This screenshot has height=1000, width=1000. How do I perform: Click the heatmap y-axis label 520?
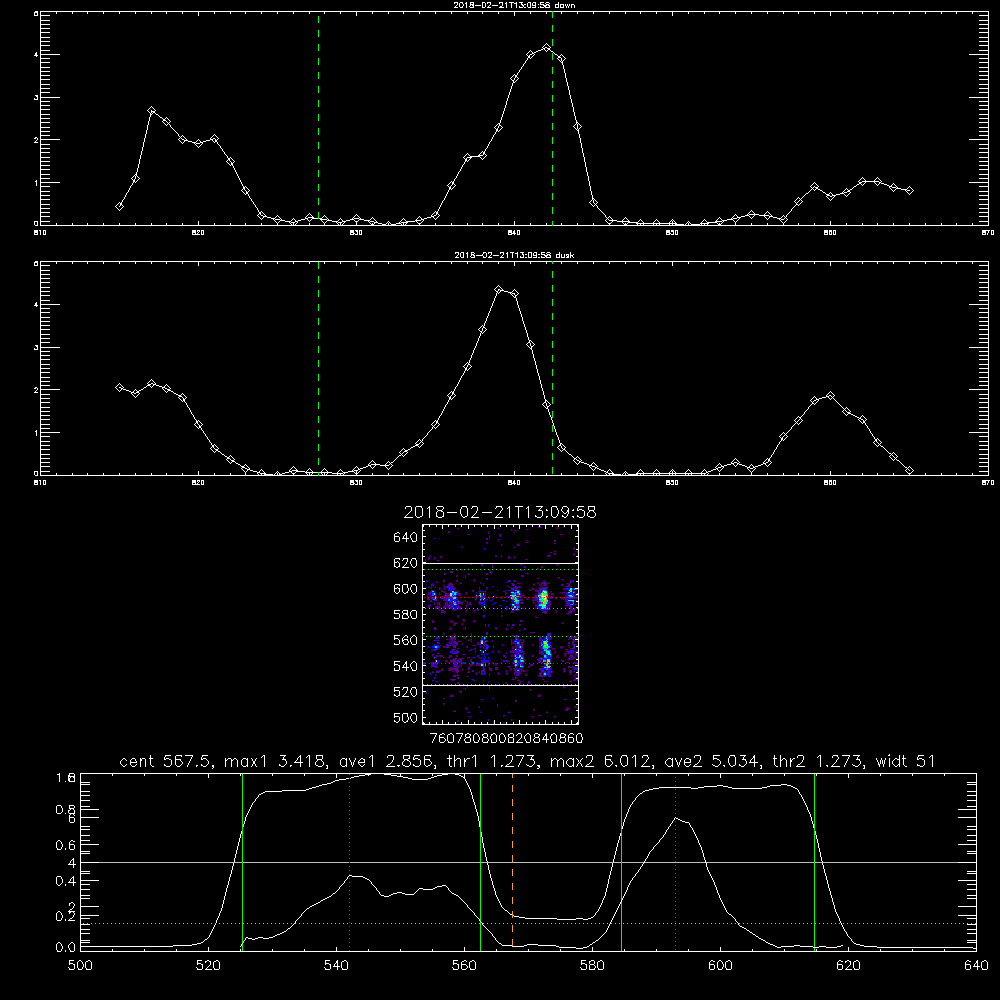point(406,692)
